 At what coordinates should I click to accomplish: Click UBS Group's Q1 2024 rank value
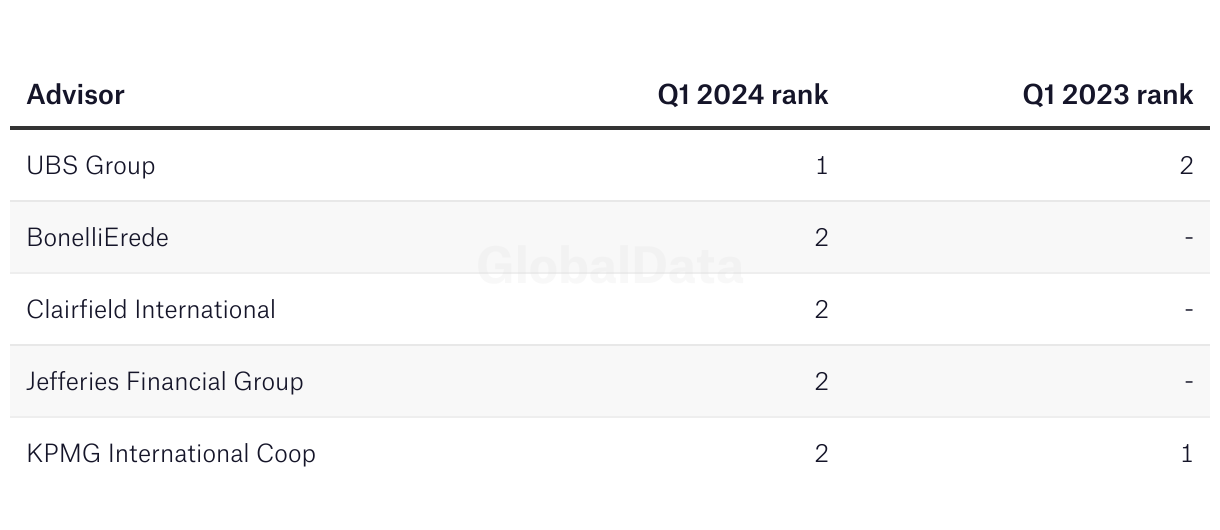coord(822,165)
